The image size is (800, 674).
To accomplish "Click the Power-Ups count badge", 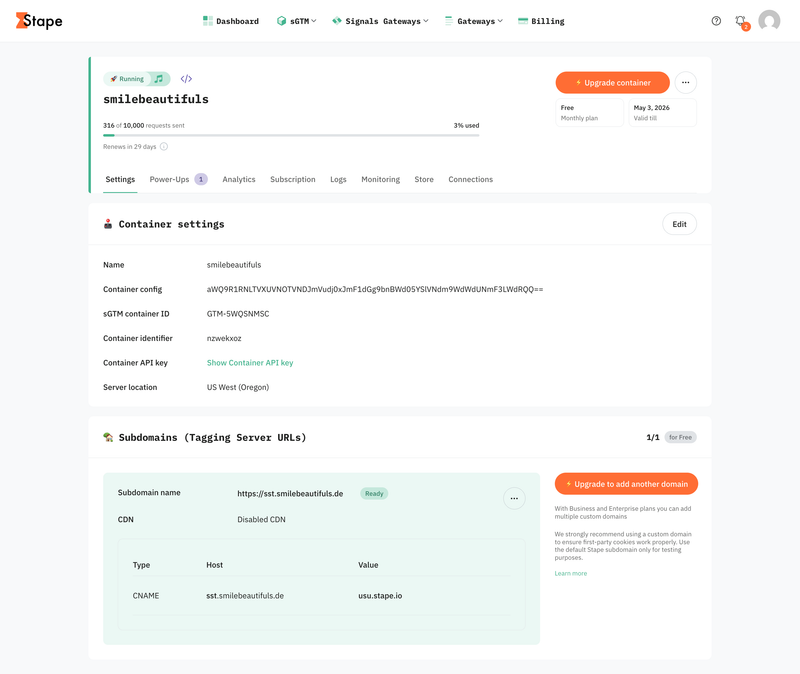I will (x=201, y=179).
